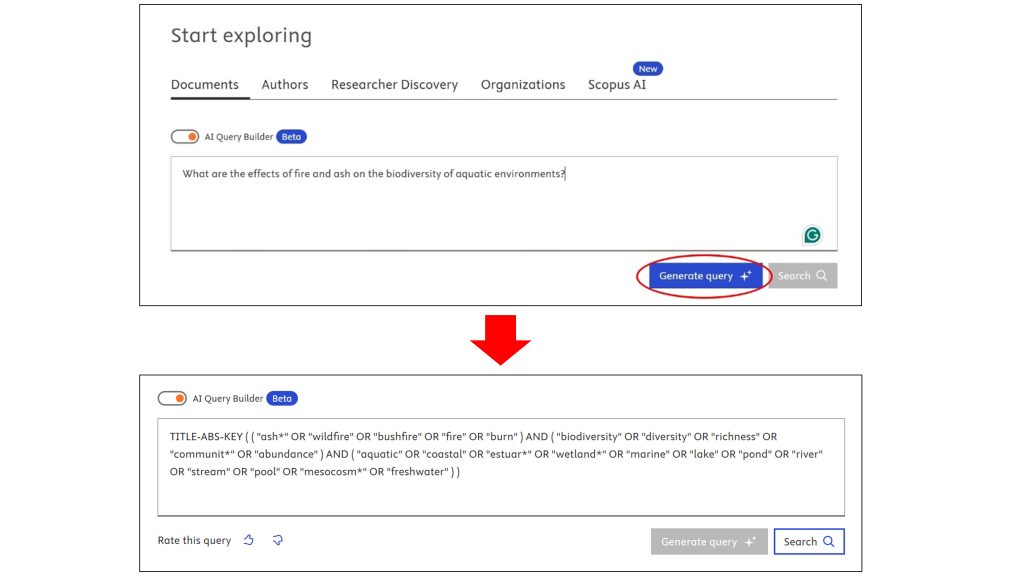
Task: Click the greyed-out Generate query button
Action: tap(709, 542)
